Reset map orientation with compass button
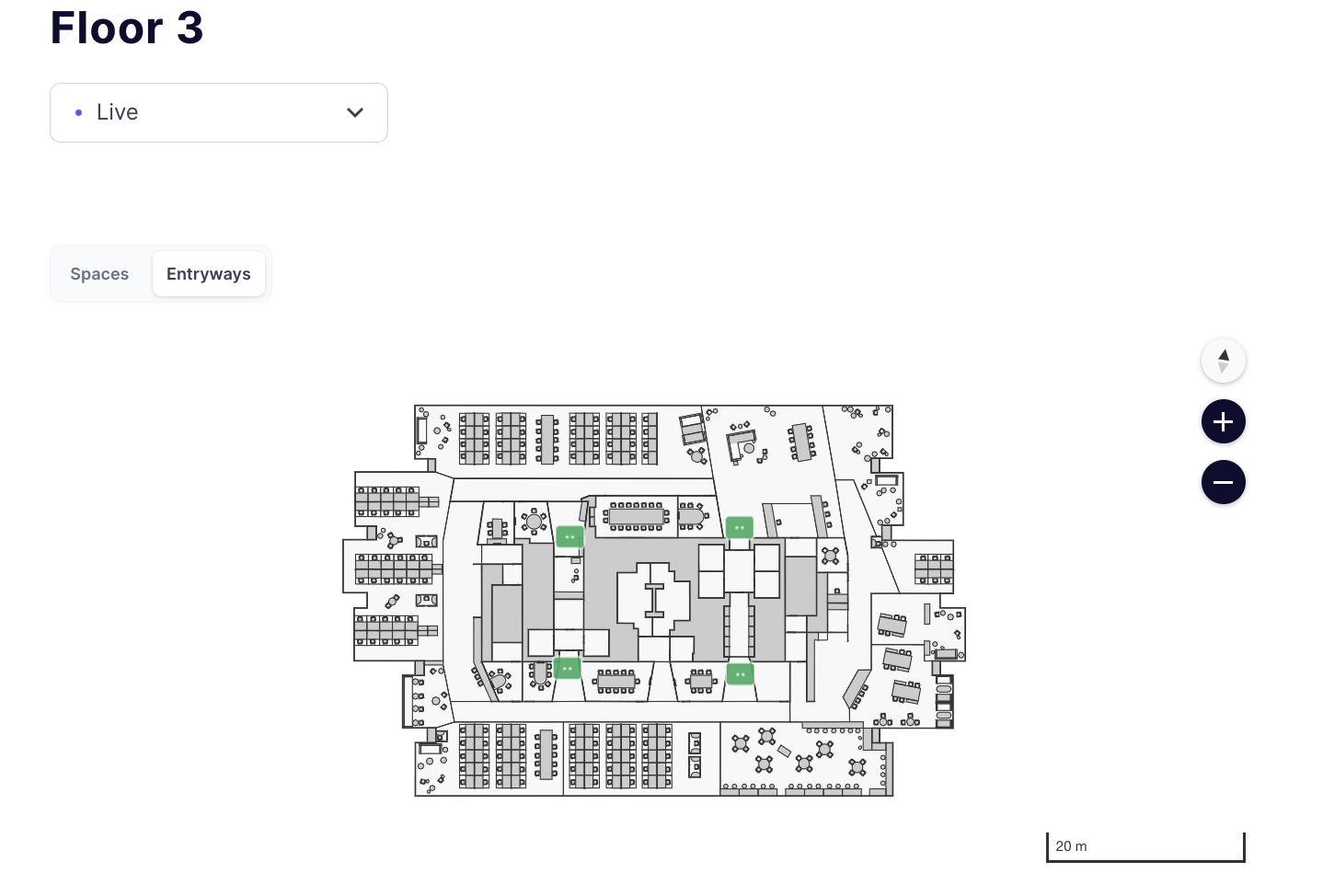 1224,361
